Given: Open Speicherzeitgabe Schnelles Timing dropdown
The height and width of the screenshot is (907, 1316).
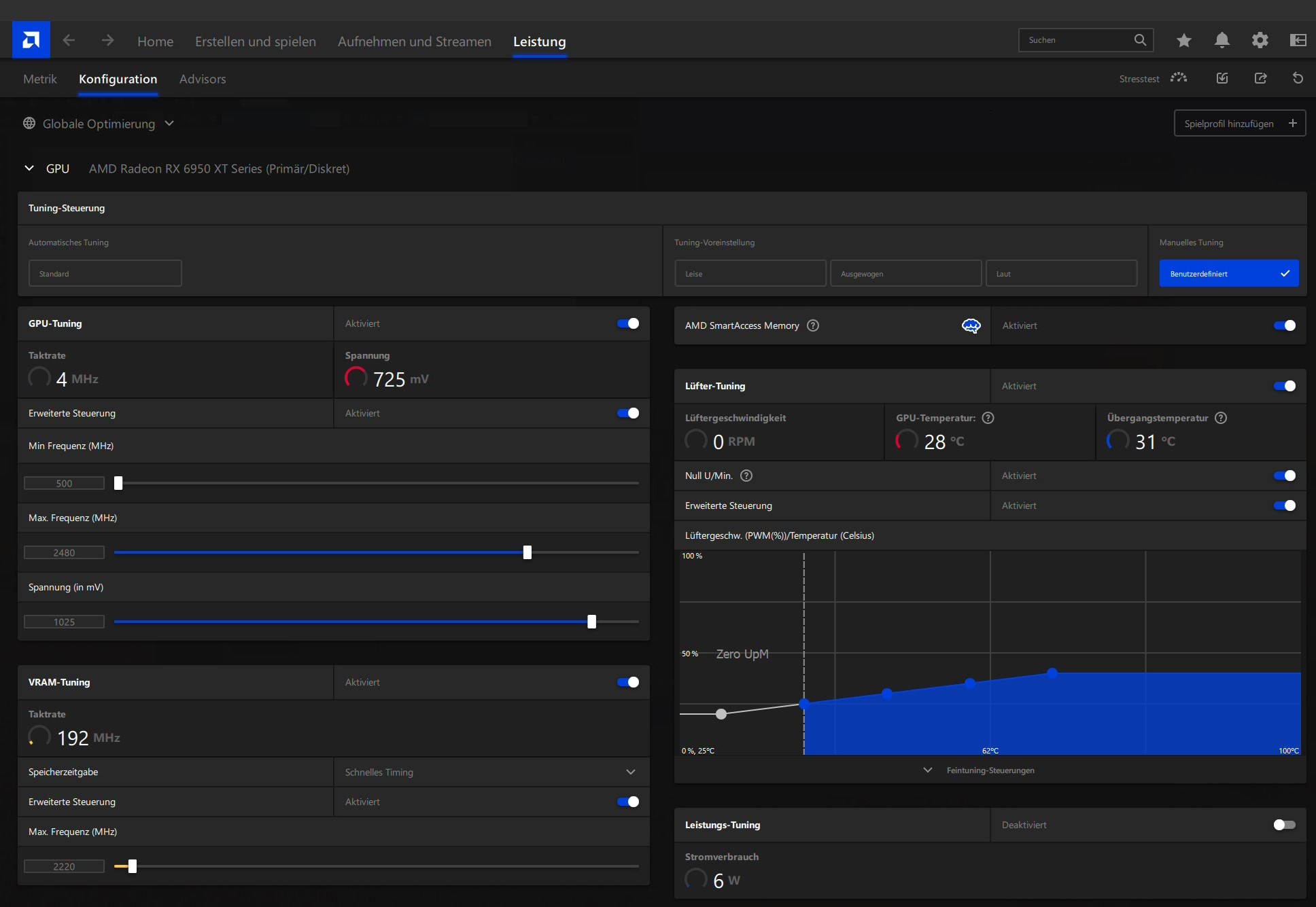Looking at the screenshot, I should point(491,772).
